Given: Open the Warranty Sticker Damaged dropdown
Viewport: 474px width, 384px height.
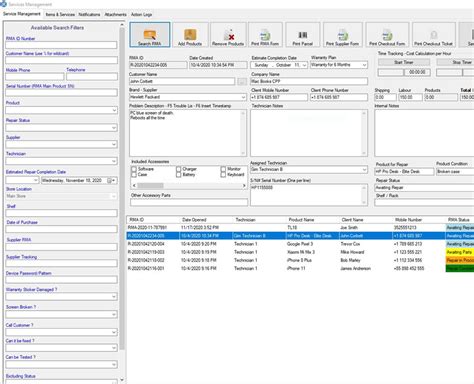Looking at the screenshot, I should click(x=114, y=297).
